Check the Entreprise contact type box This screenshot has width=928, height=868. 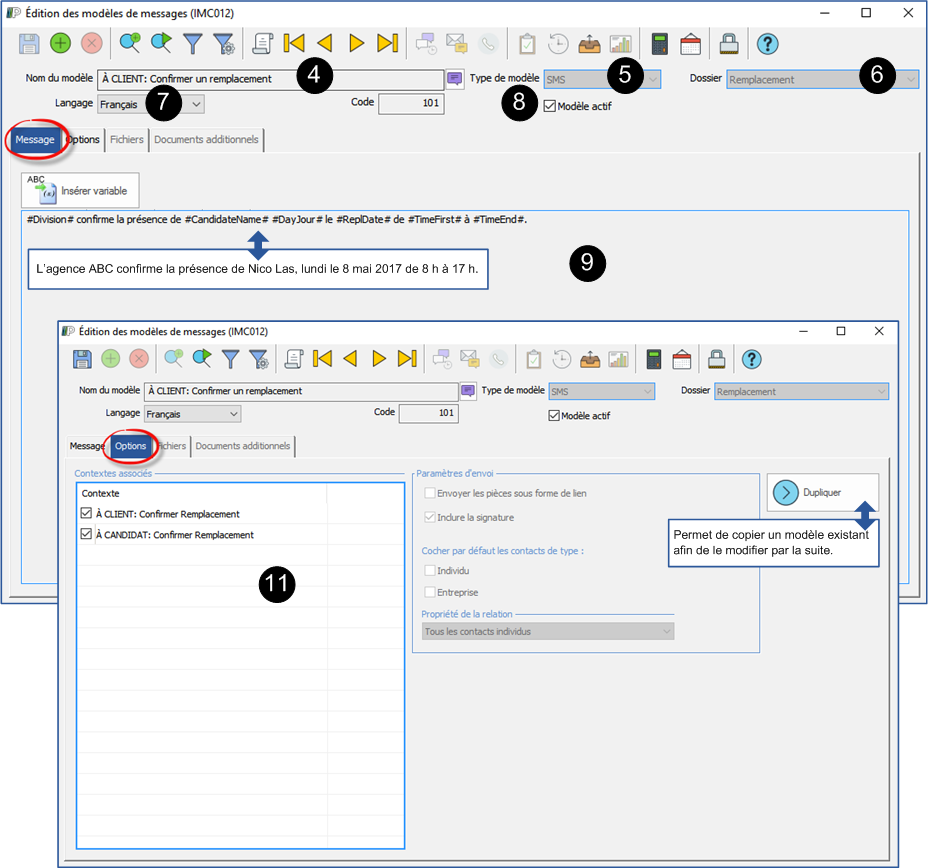click(x=430, y=592)
